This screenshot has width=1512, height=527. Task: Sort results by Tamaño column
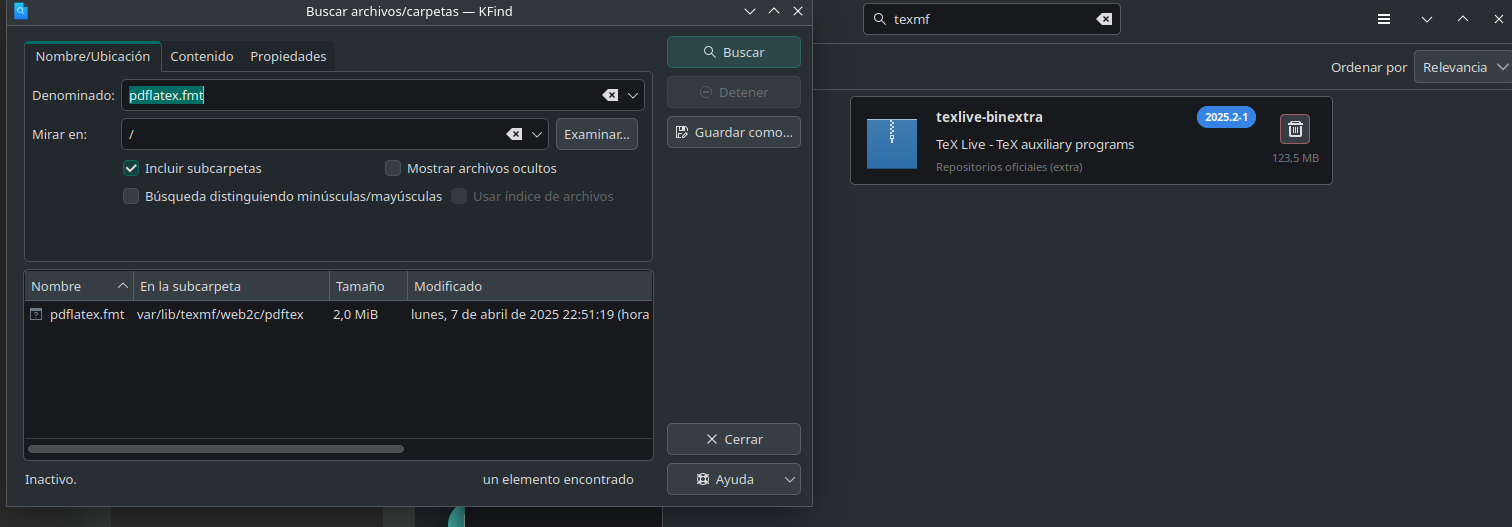pos(368,286)
